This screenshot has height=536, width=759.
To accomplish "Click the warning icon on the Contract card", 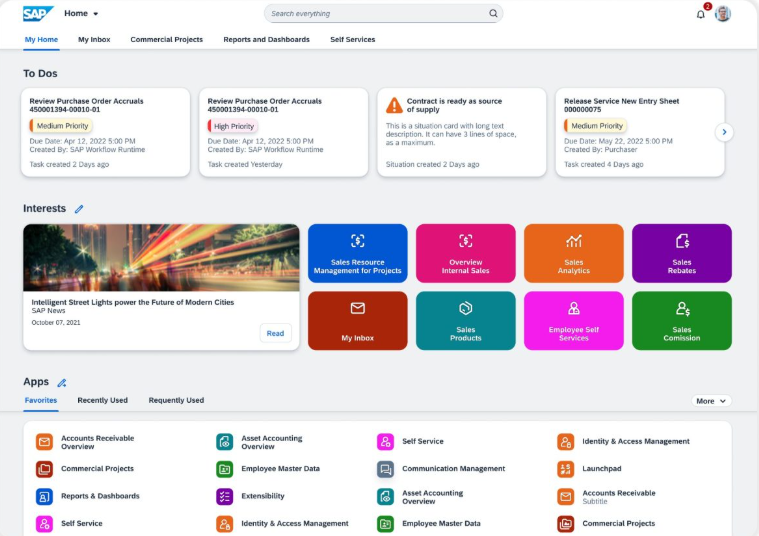I will click(x=394, y=105).
